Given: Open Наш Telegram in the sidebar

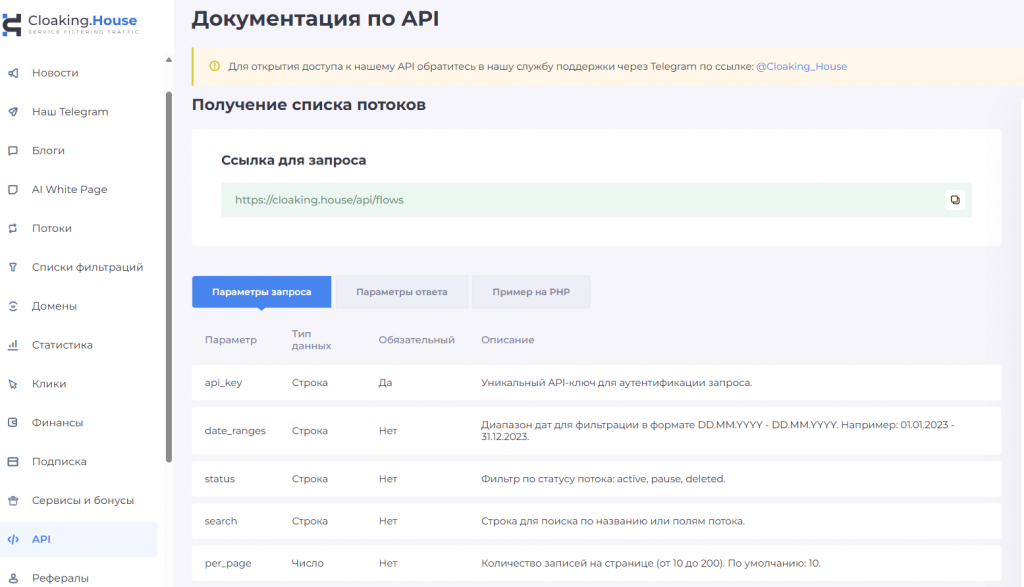Looking at the screenshot, I should pyautogui.click(x=70, y=112).
